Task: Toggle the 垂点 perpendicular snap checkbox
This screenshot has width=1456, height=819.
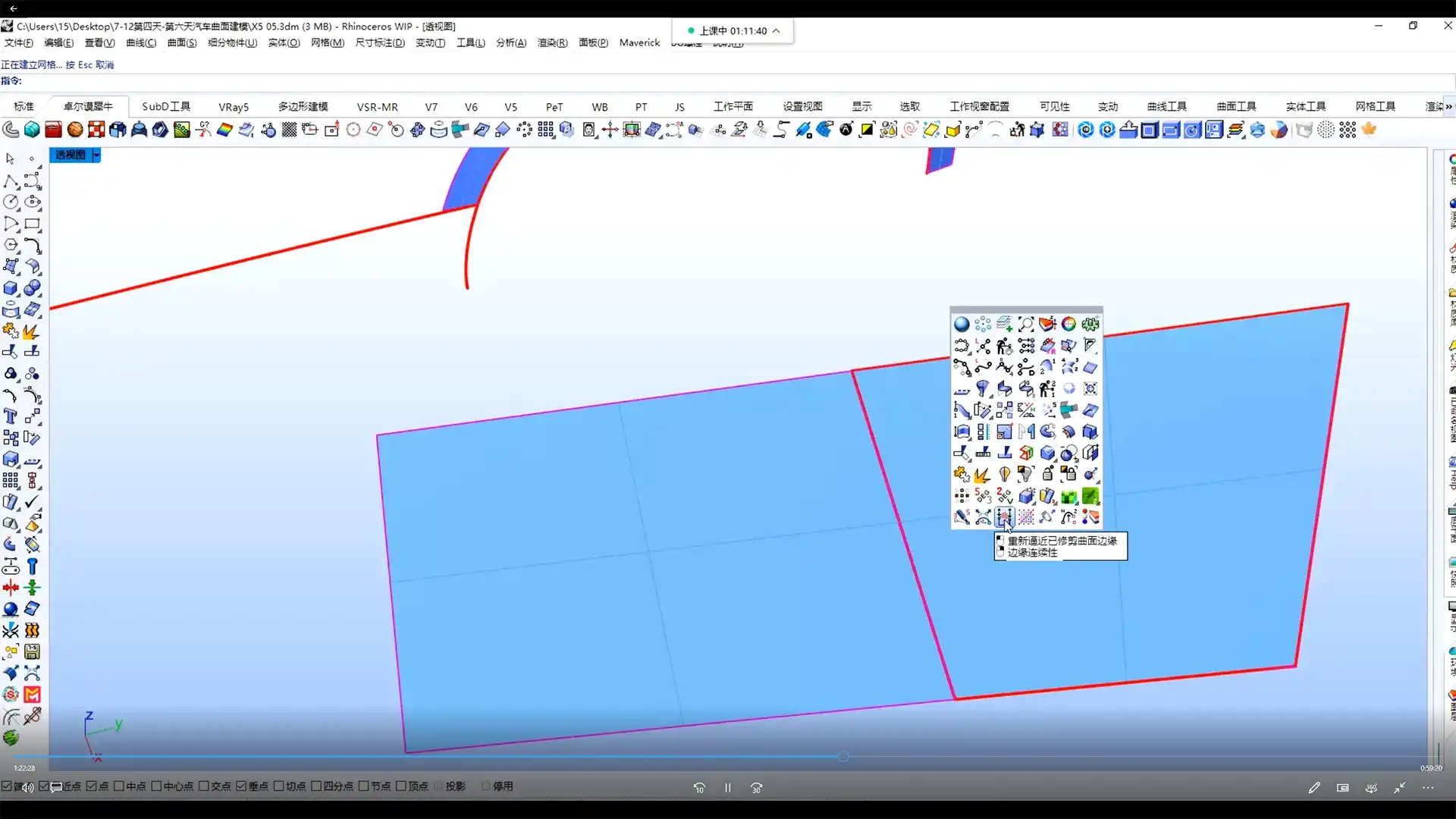Action: click(x=241, y=786)
